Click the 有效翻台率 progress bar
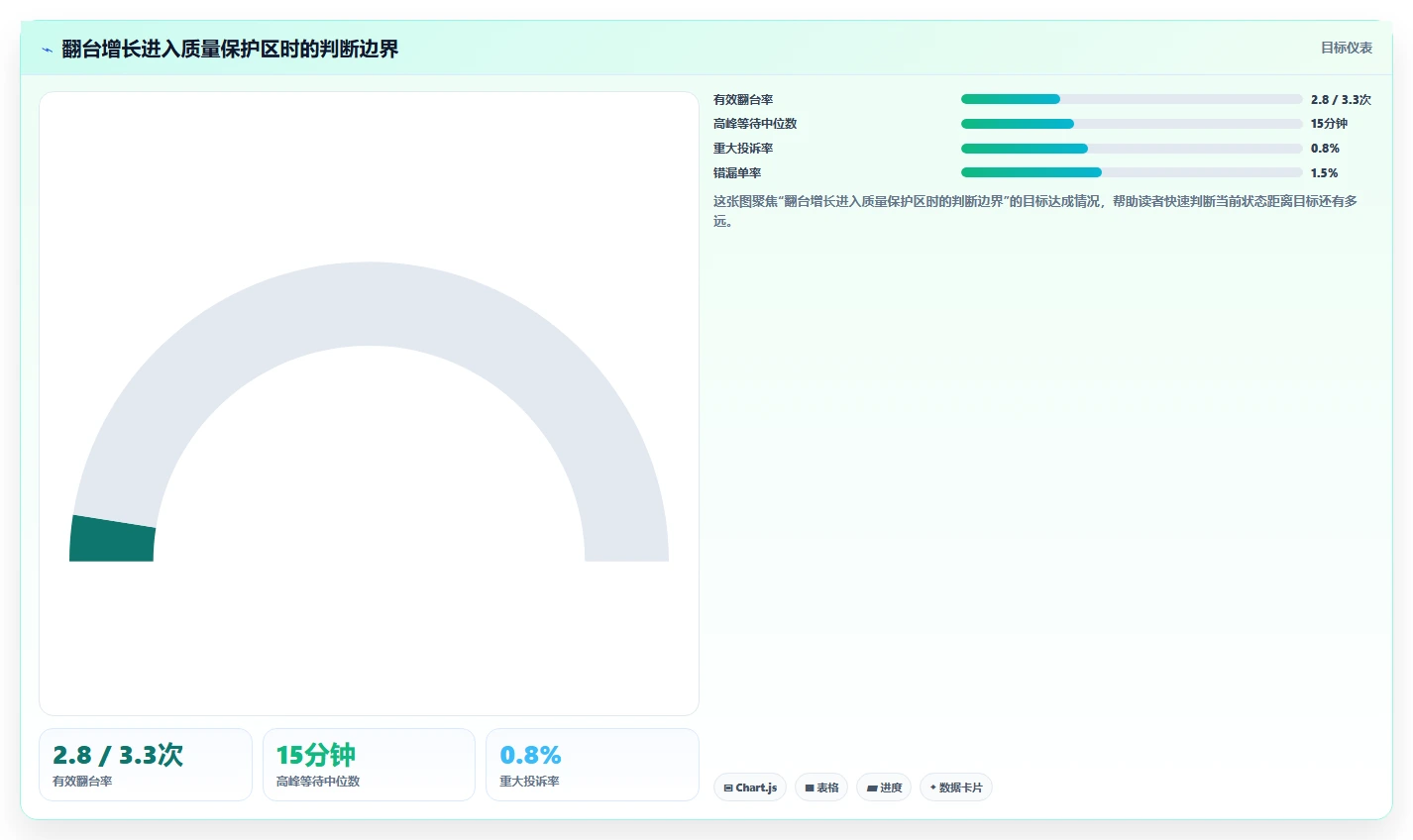Viewport: 1413px width, 840px height. [1132, 99]
